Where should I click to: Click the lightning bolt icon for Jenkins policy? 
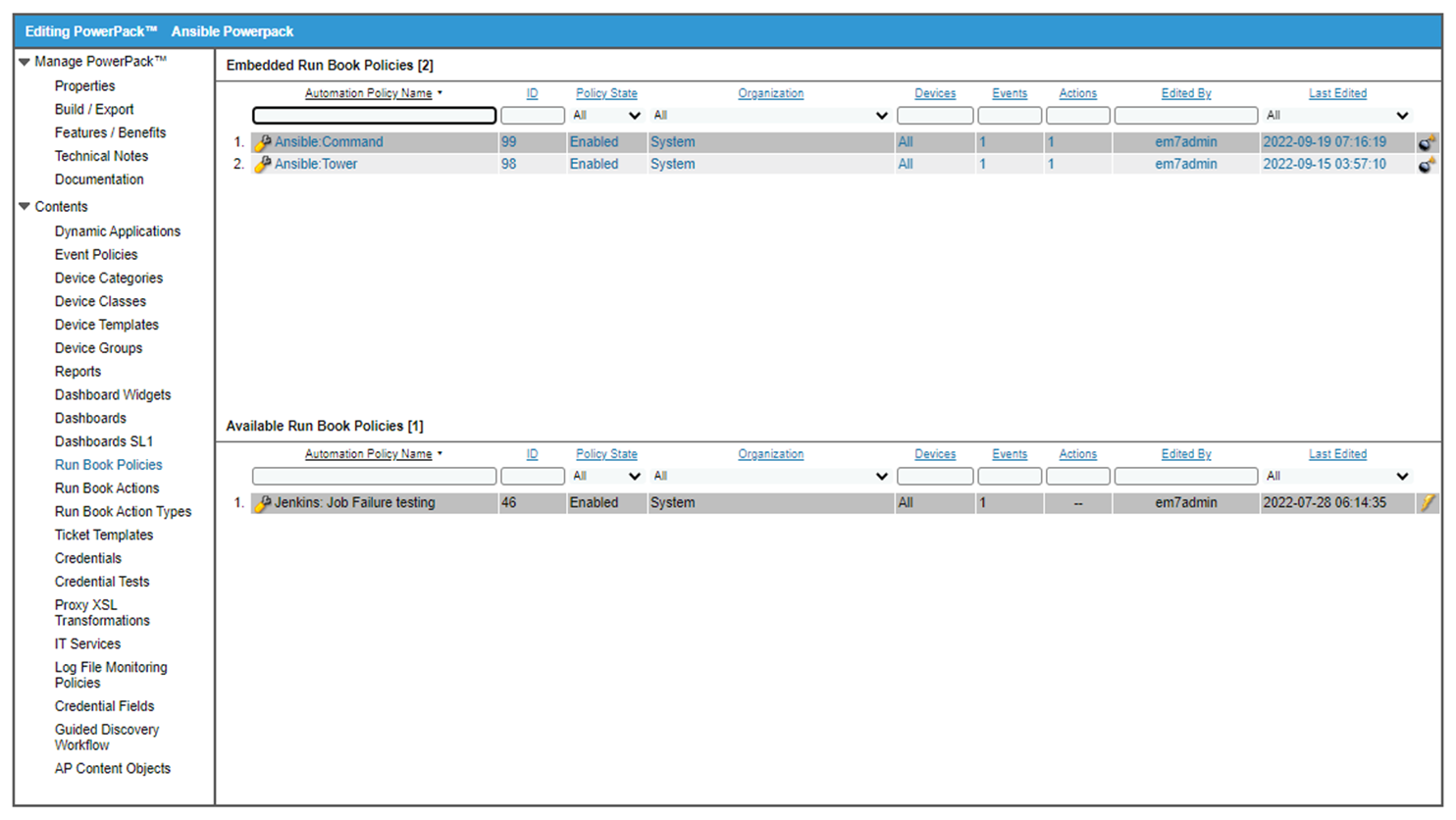[1428, 503]
